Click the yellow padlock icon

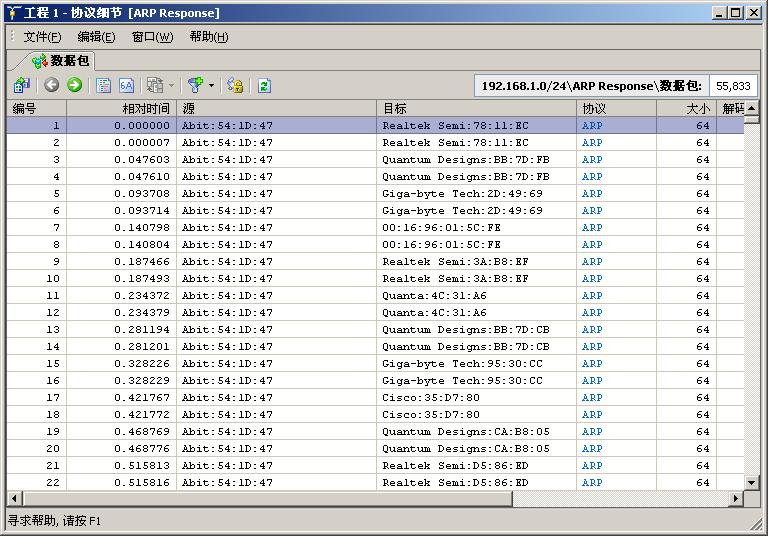(x=235, y=86)
